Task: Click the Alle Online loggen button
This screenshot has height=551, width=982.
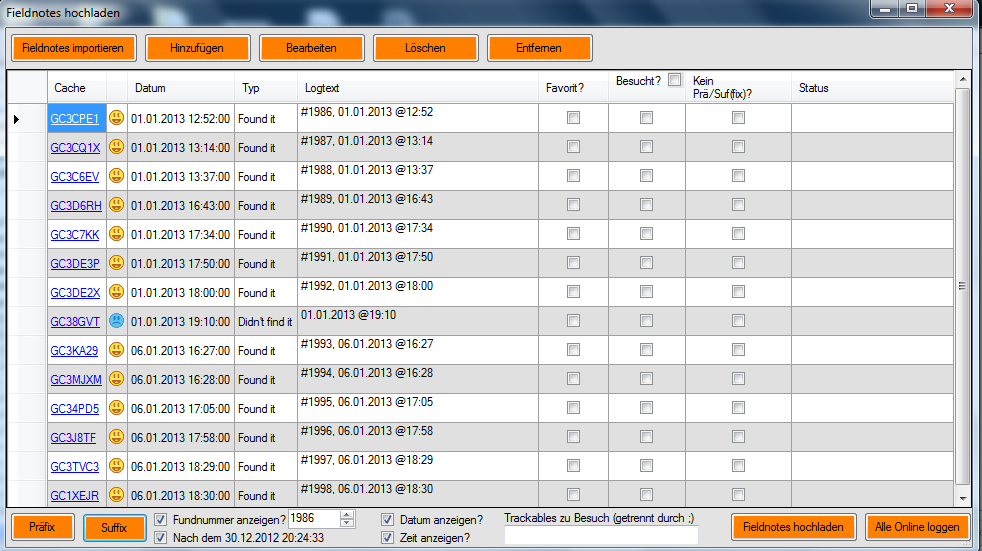Action: click(x=917, y=527)
